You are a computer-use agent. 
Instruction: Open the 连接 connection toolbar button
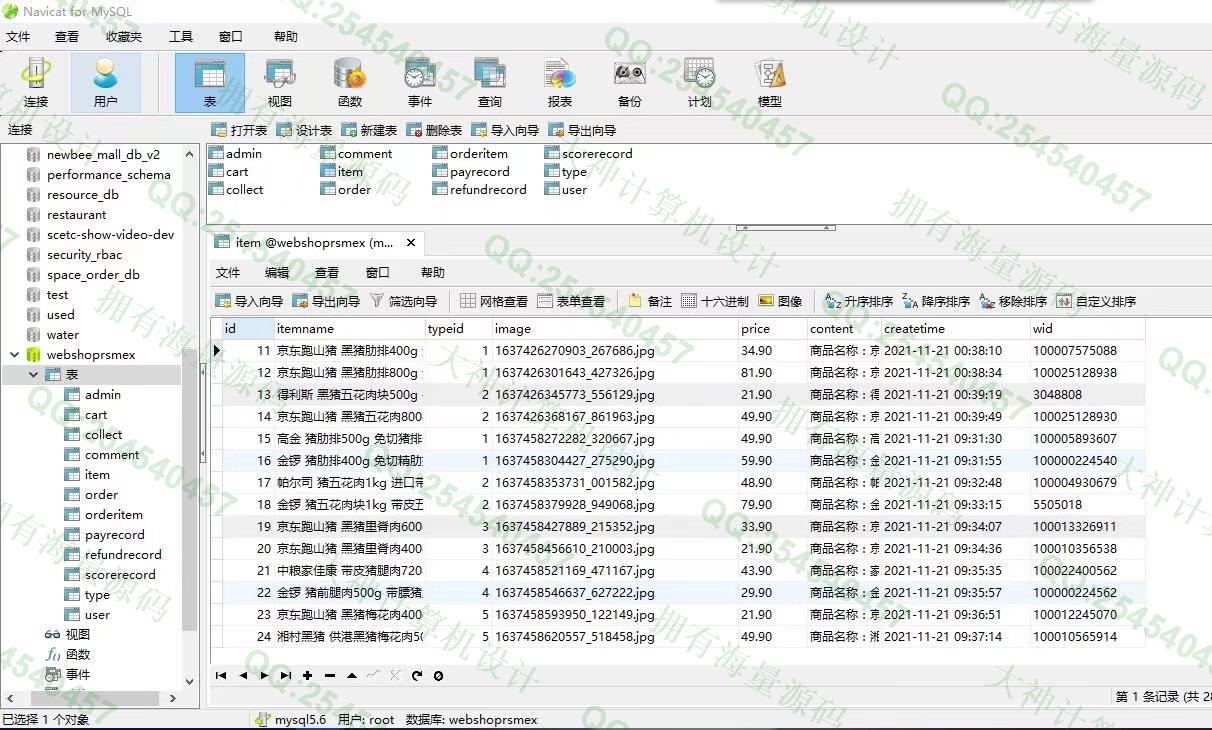[x=36, y=83]
